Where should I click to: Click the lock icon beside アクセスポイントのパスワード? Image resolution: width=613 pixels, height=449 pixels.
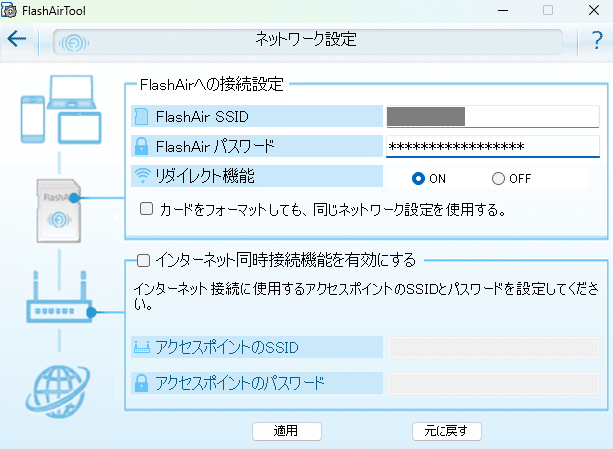point(141,383)
